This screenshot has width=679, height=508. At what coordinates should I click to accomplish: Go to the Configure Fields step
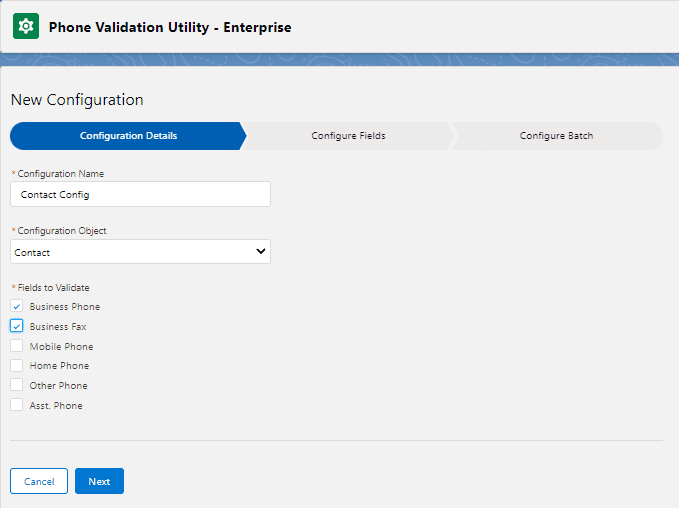click(348, 136)
